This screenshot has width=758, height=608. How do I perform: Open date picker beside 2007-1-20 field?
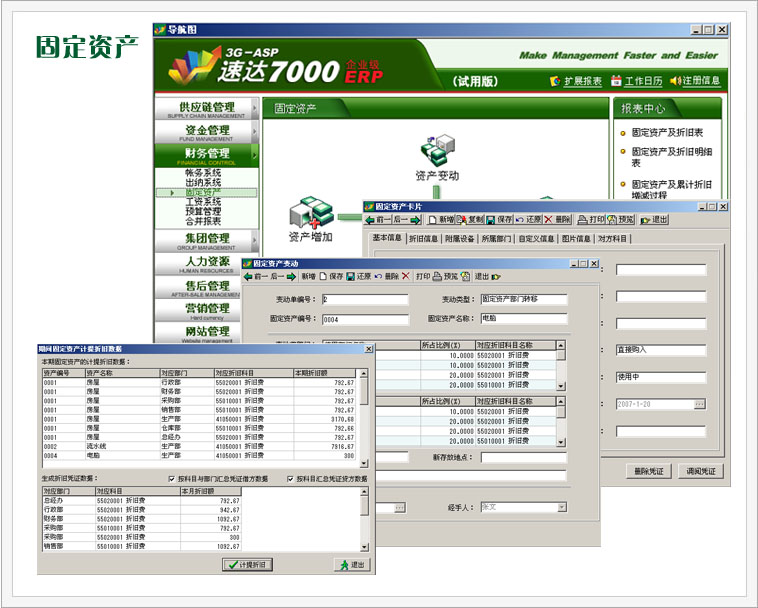(700, 404)
